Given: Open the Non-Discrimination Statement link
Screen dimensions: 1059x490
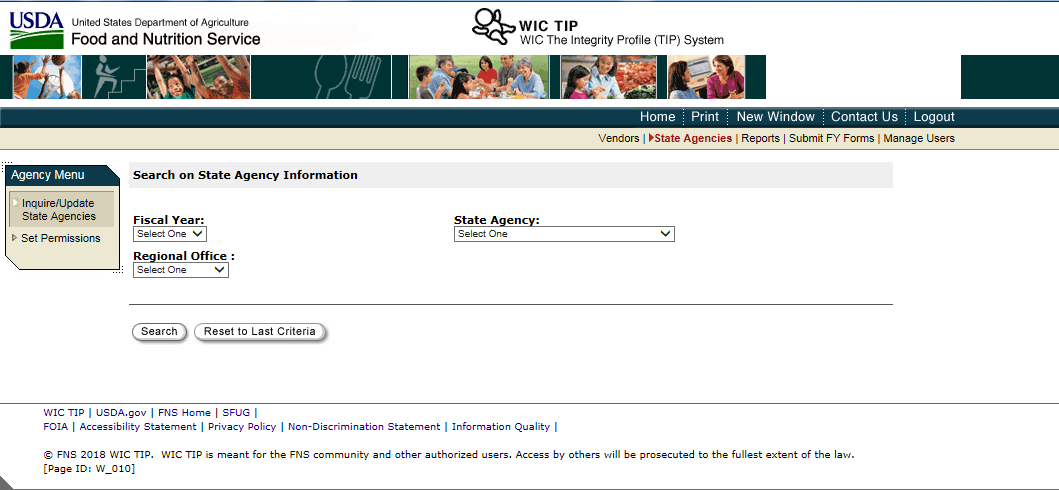Looking at the screenshot, I should pos(364,427).
